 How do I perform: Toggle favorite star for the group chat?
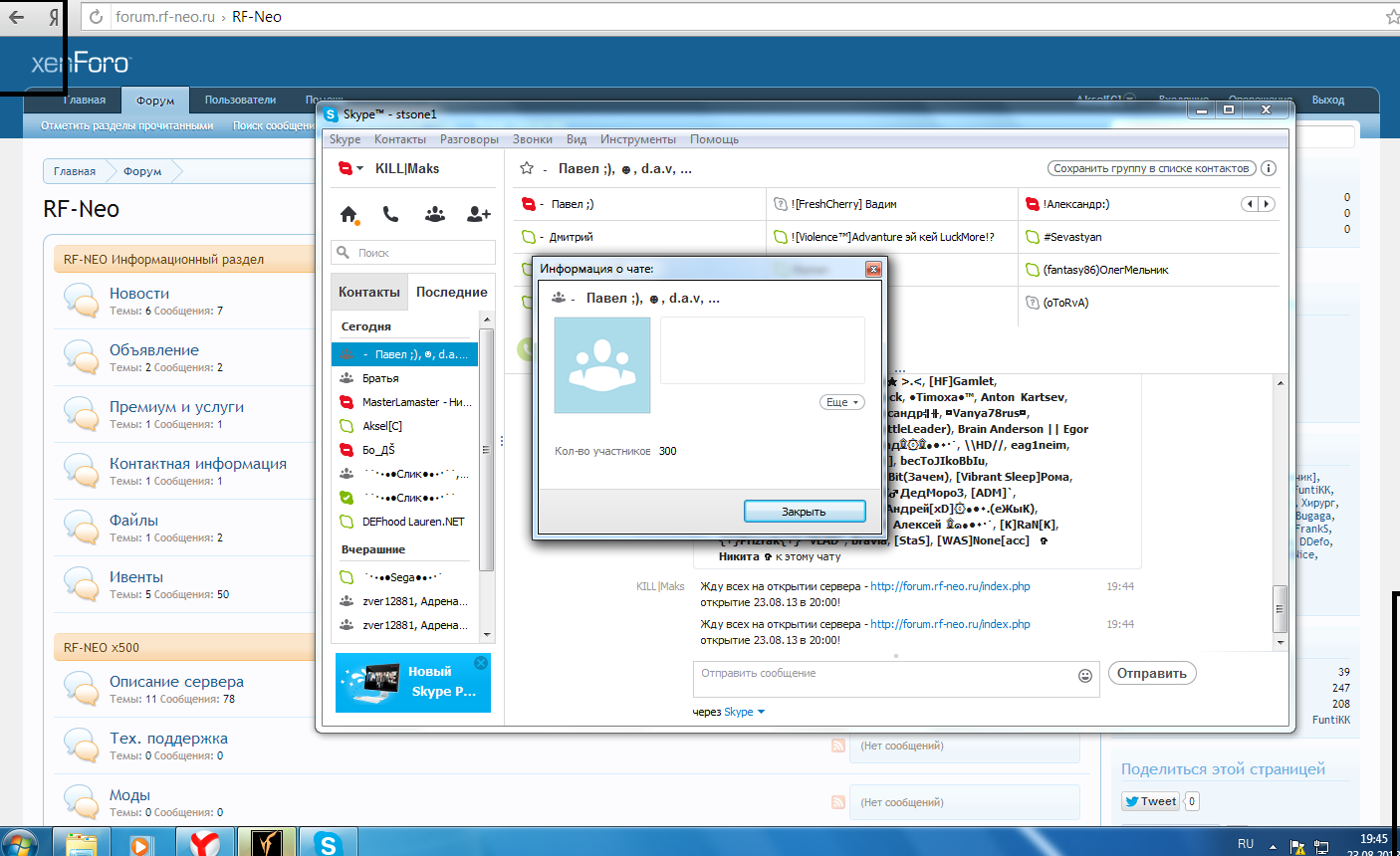click(x=527, y=168)
